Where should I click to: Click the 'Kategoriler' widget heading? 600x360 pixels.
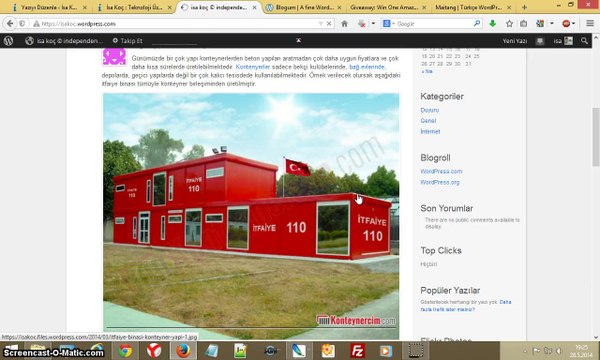(x=442, y=96)
